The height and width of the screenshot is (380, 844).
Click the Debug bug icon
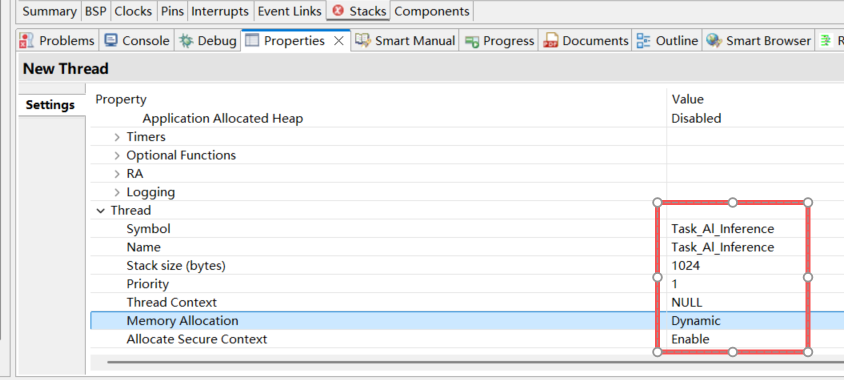[186, 40]
